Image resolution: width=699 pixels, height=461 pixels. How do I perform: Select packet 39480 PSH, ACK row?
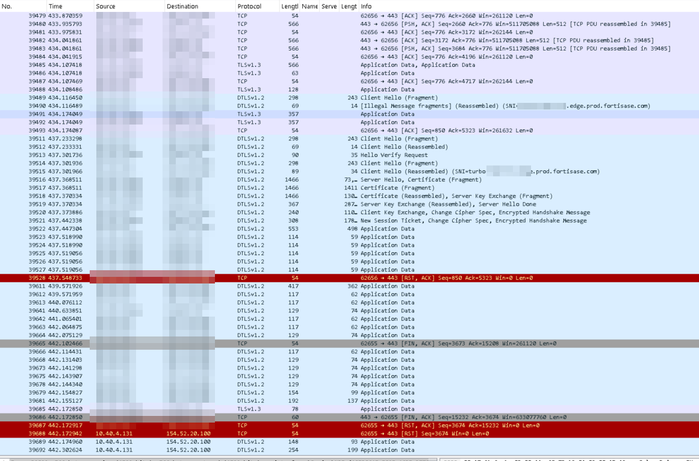coord(350,24)
